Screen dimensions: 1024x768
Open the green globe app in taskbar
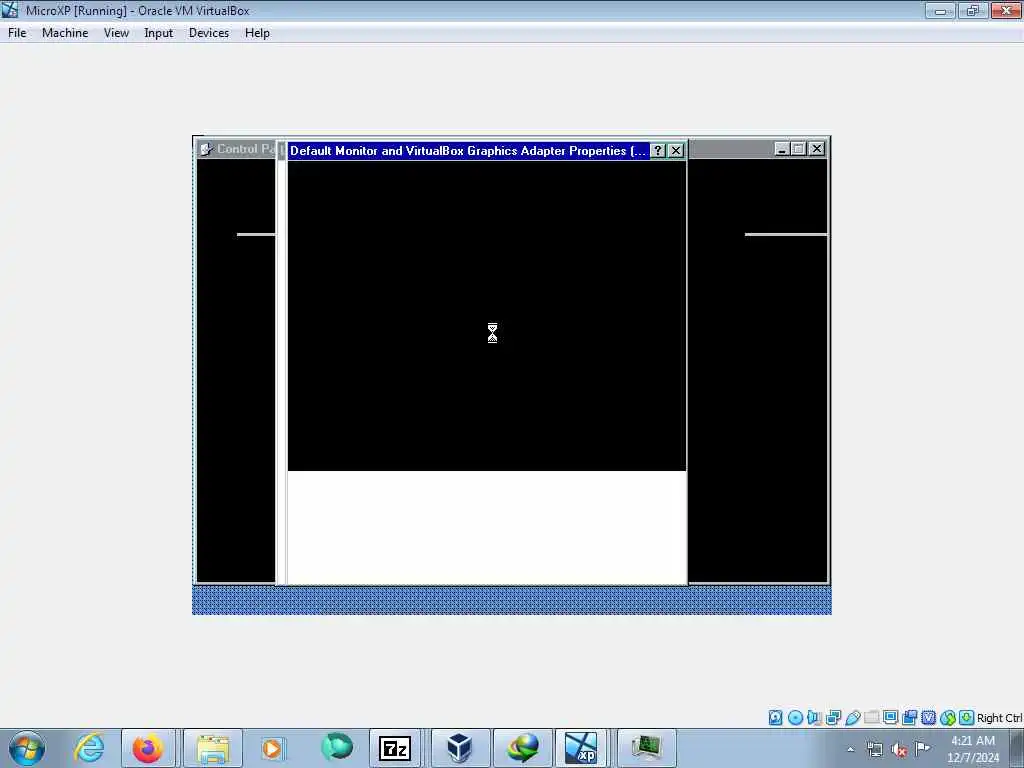tap(336, 748)
